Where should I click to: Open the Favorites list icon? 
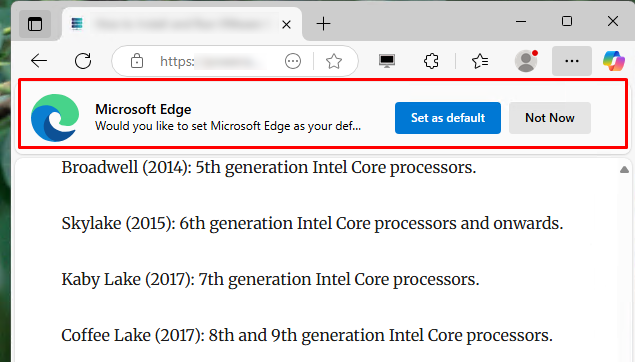[x=480, y=61]
